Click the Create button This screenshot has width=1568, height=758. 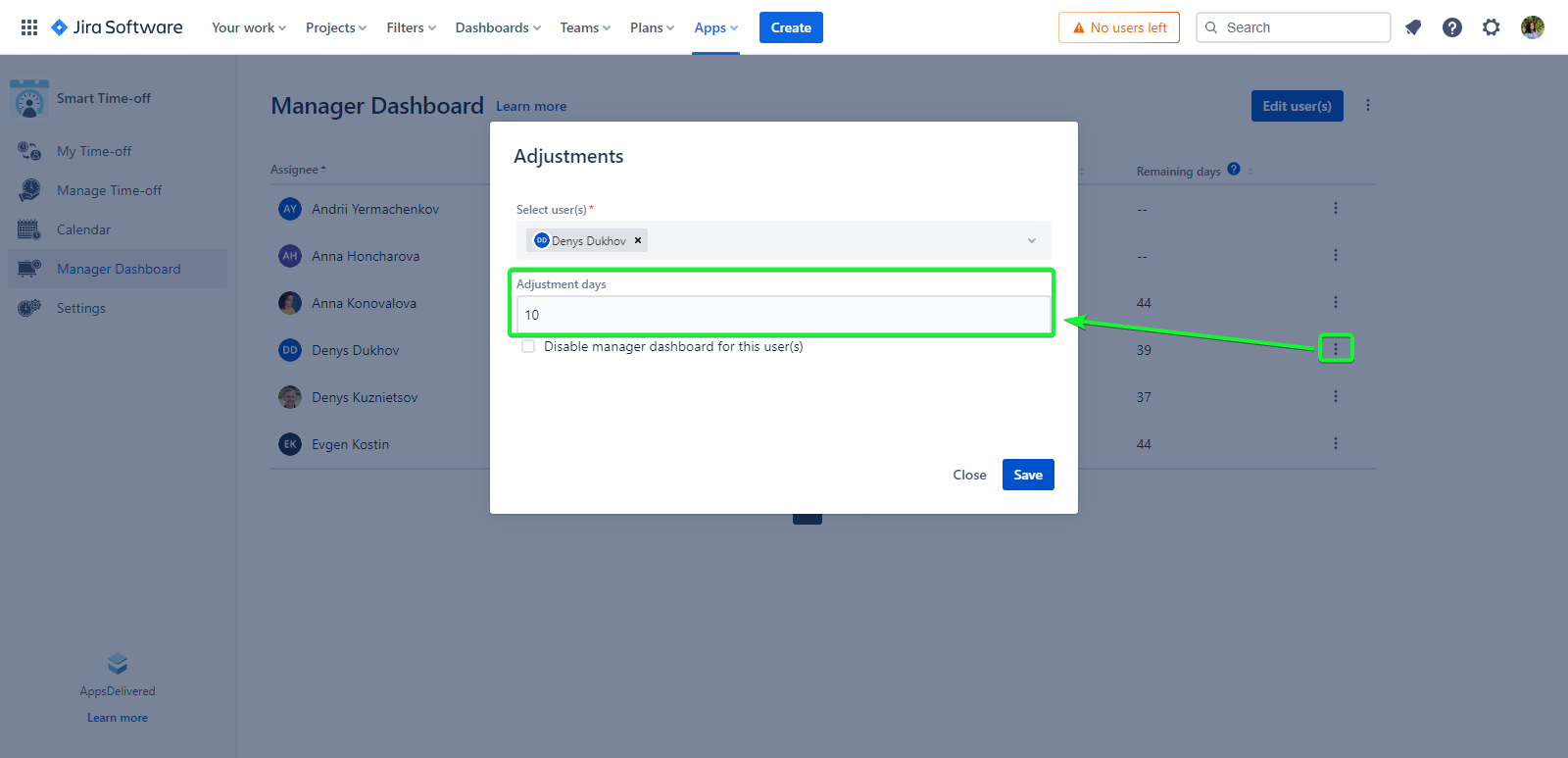[x=791, y=27]
